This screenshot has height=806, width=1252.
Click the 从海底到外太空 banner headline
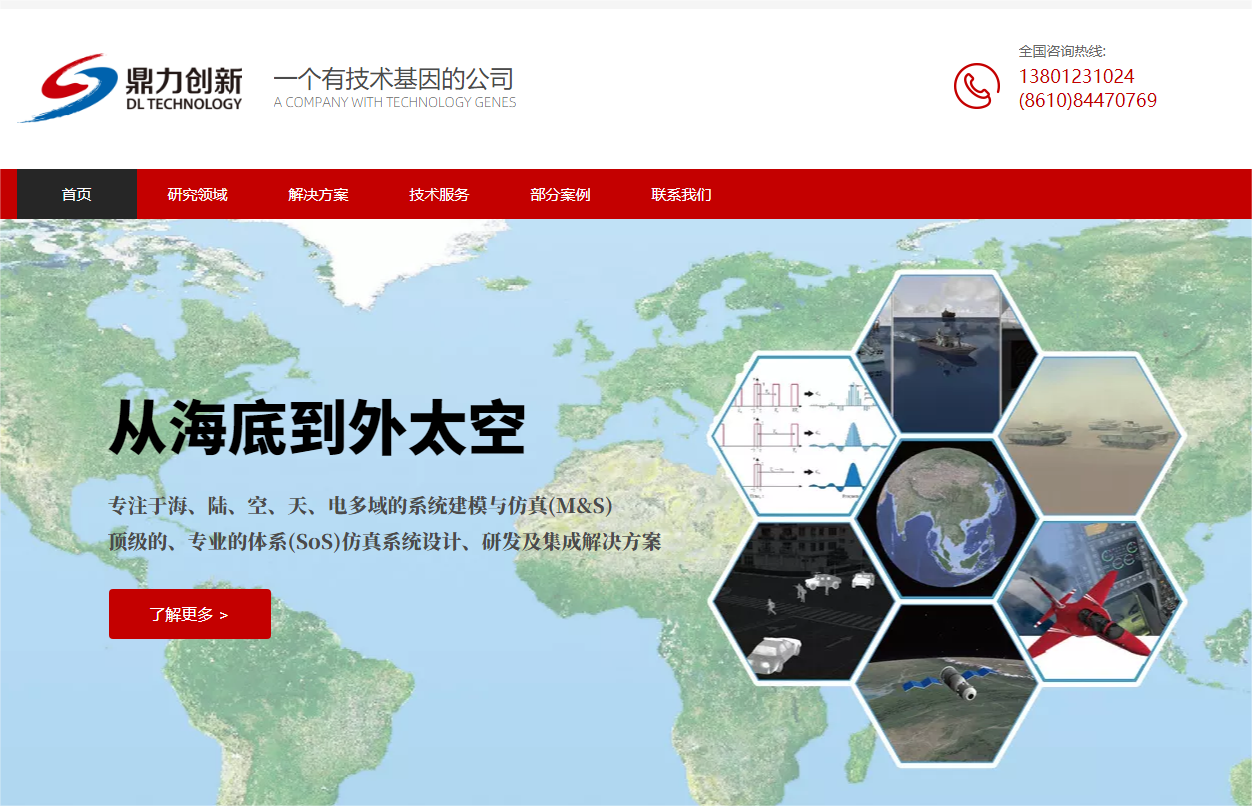coord(317,430)
